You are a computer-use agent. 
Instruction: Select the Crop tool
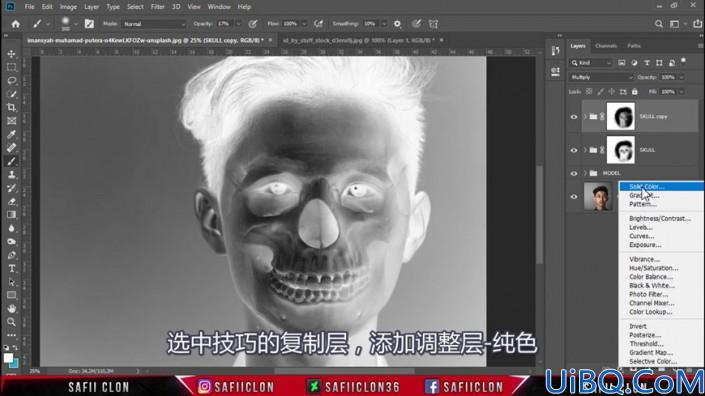(12, 107)
